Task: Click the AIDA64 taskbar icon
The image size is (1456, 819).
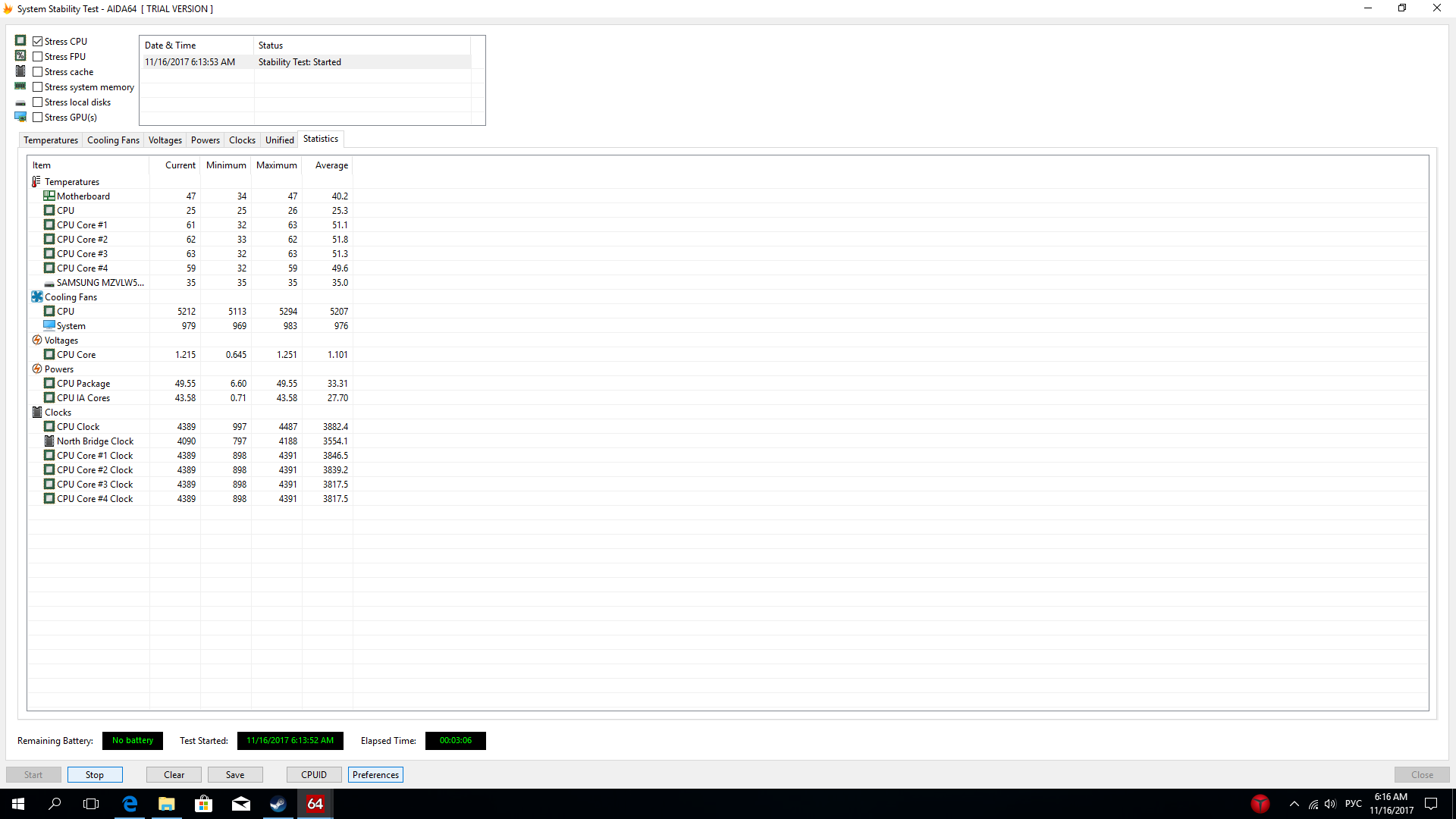Action: (315, 804)
